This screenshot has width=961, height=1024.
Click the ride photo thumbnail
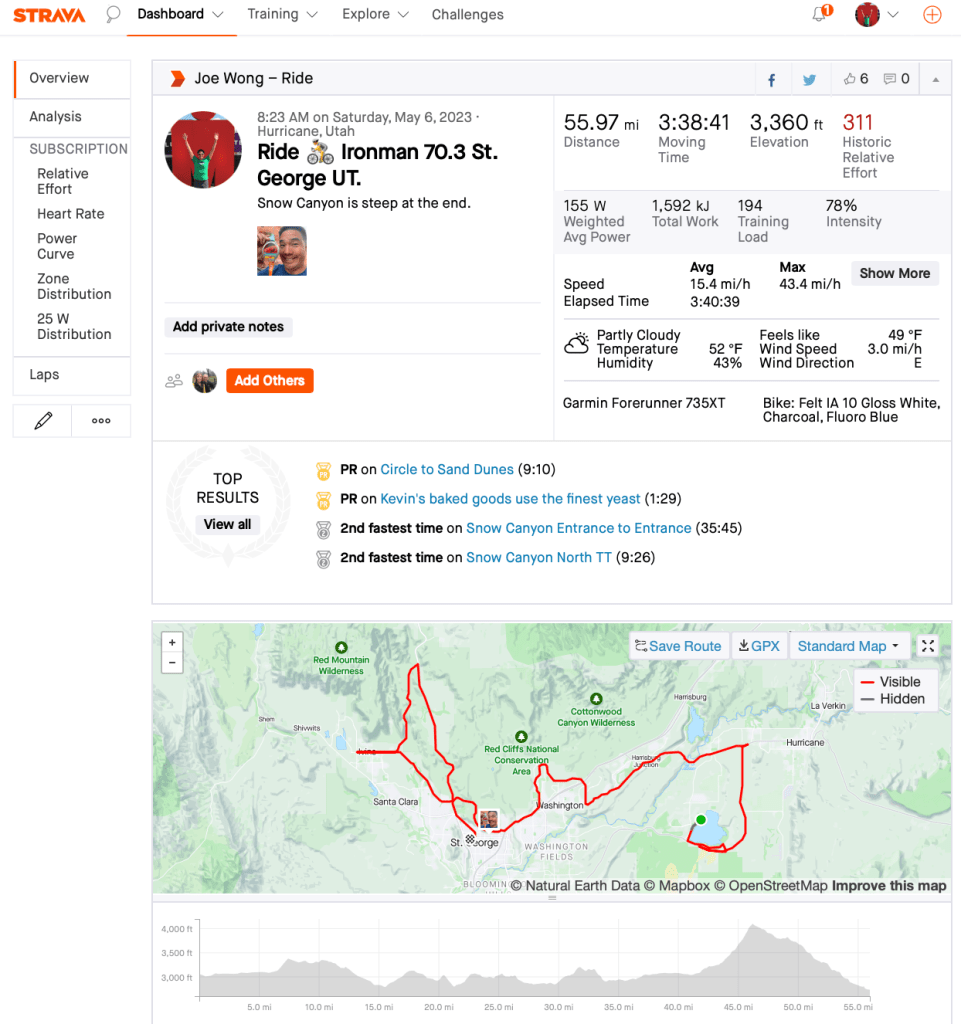[x=282, y=251]
